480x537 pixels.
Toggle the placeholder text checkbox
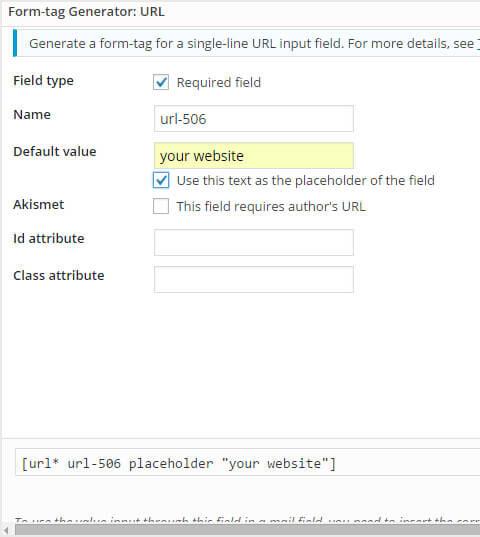(161, 180)
